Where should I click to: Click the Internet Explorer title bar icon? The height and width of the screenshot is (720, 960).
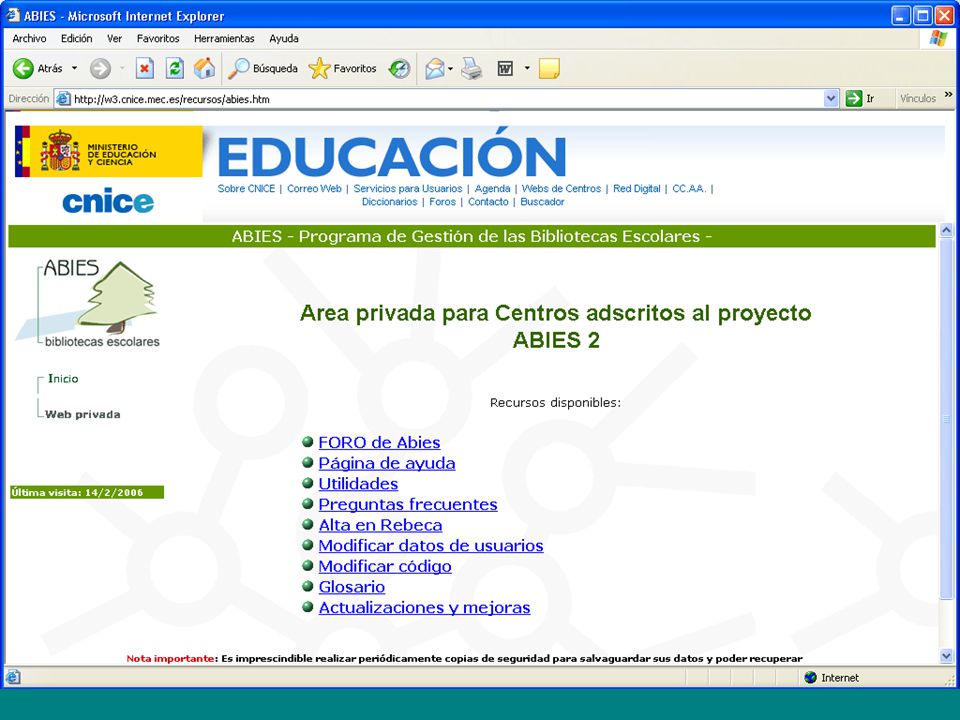[x=13, y=15]
